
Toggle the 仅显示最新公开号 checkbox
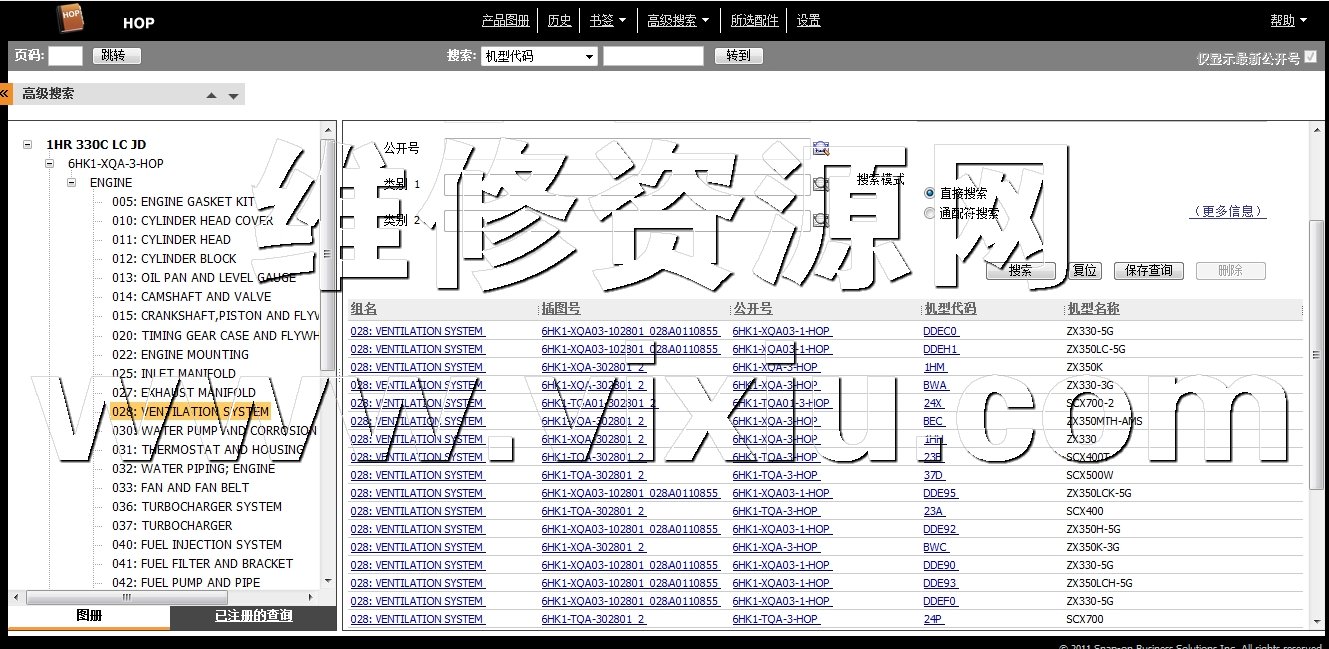coord(1311,58)
